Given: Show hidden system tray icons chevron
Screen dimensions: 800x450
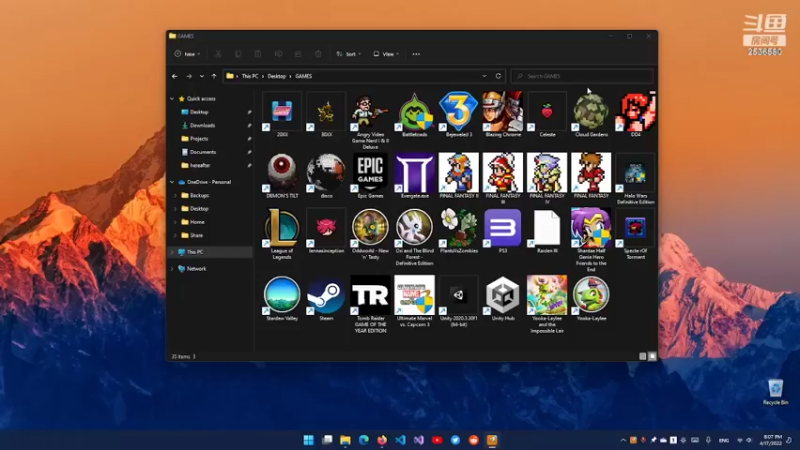Looking at the screenshot, I should [623, 440].
